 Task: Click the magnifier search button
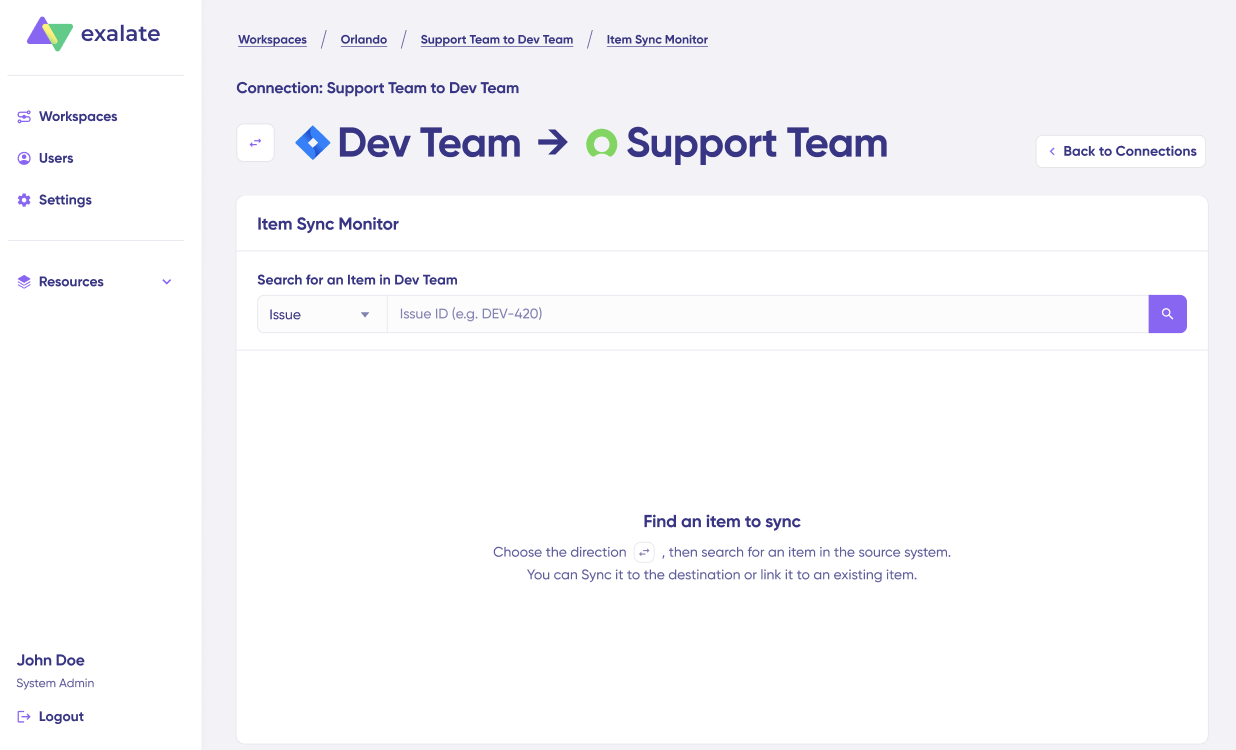[1167, 314]
